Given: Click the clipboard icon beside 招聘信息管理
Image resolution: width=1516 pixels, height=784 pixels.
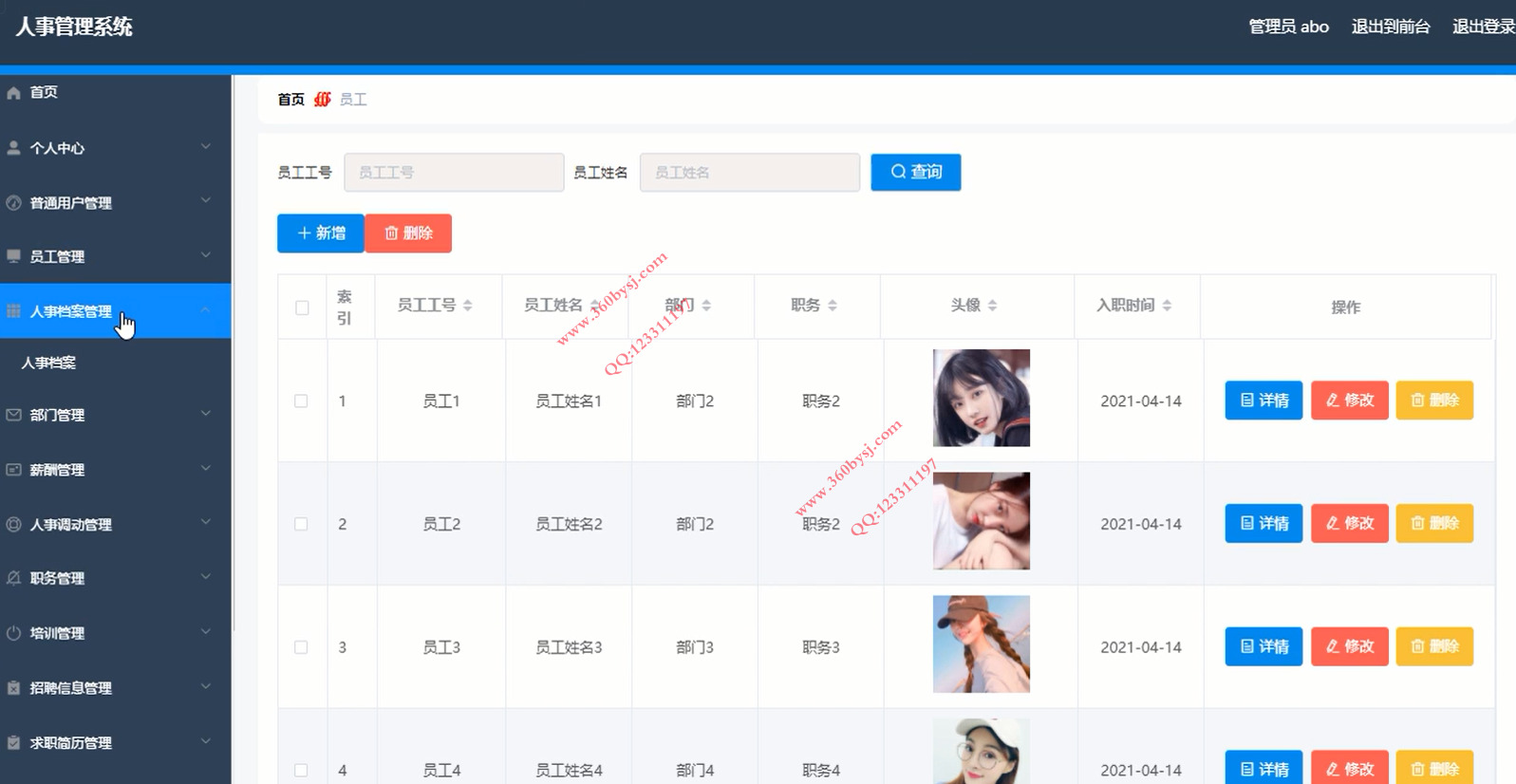Looking at the screenshot, I should pos(13,688).
